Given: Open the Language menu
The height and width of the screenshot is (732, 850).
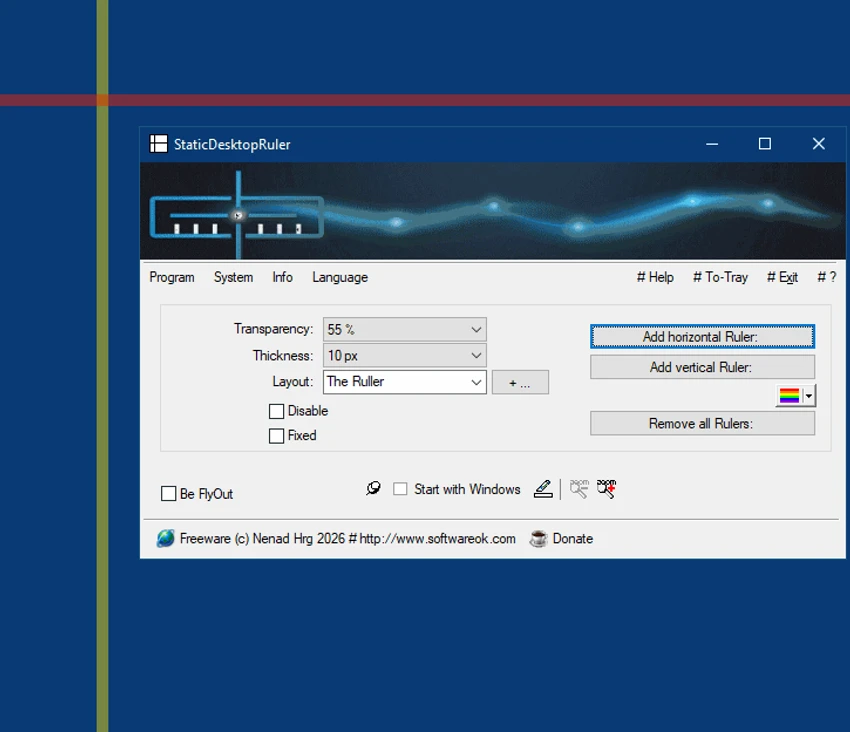Looking at the screenshot, I should (340, 277).
